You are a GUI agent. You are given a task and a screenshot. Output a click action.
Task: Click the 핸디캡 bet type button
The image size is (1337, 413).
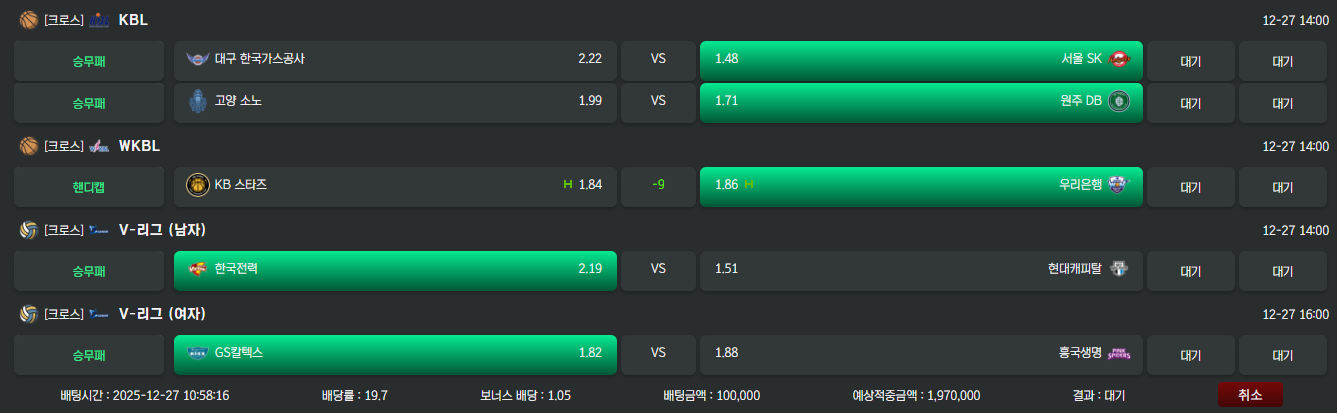[89, 186]
